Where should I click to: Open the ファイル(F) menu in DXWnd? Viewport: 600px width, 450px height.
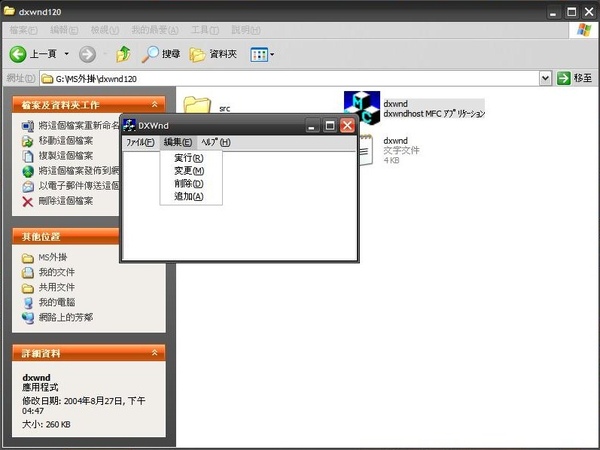140,142
